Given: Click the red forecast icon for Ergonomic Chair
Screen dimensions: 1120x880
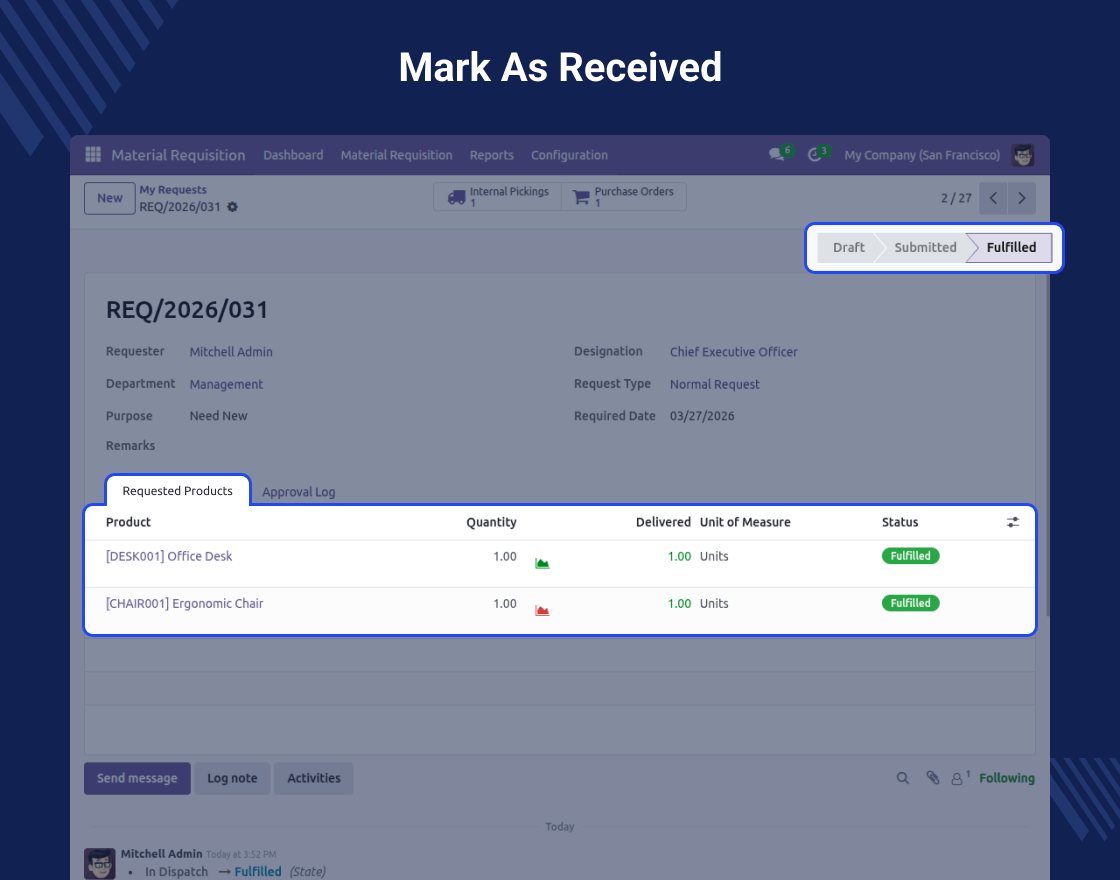Looking at the screenshot, I should click(542, 610).
